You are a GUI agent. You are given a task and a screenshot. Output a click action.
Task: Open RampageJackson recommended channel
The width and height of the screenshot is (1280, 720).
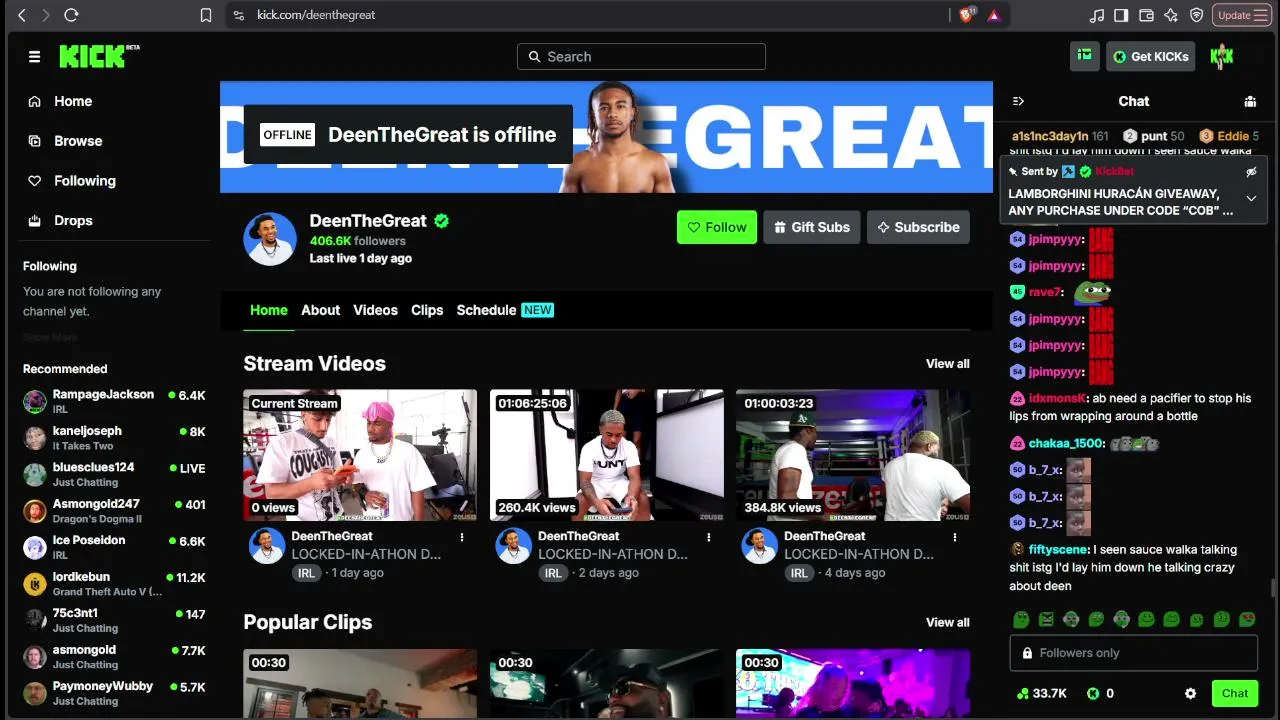(114, 402)
